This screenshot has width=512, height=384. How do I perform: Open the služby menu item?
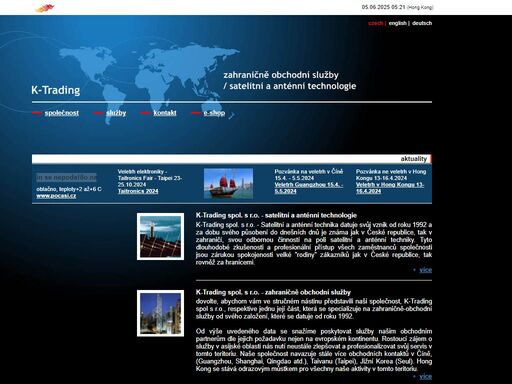click(x=116, y=113)
